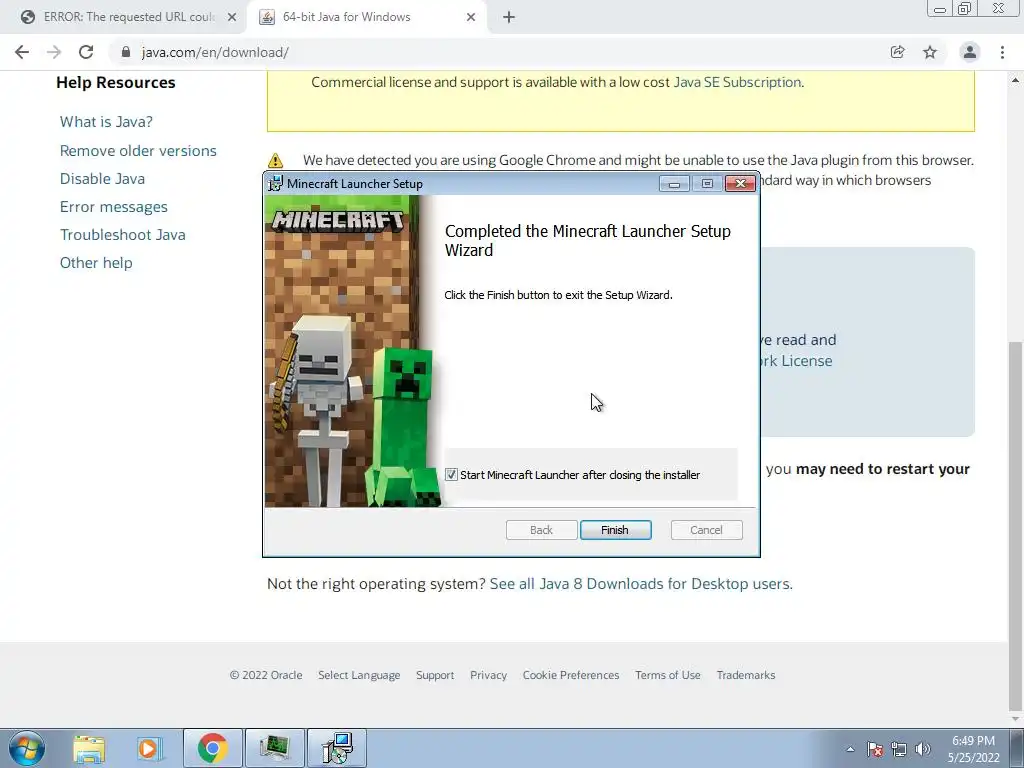Viewport: 1024px width, 768px height.
Task: Reload the Java download page
Action: coord(86,52)
